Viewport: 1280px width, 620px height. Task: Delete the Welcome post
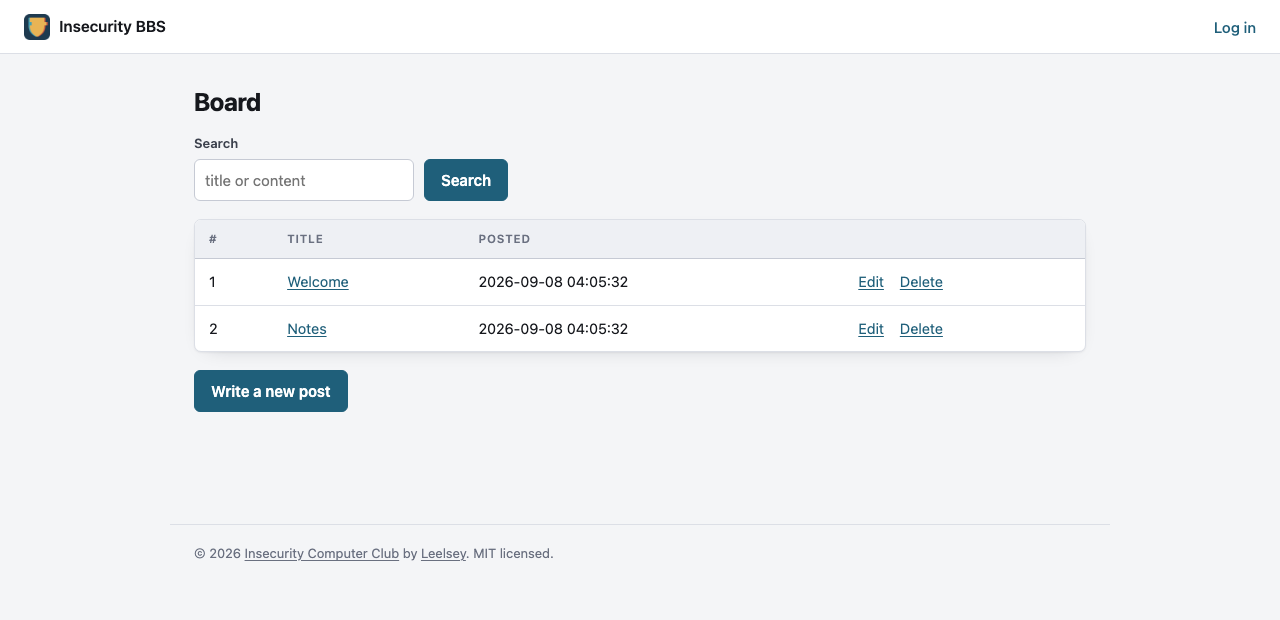(x=921, y=282)
